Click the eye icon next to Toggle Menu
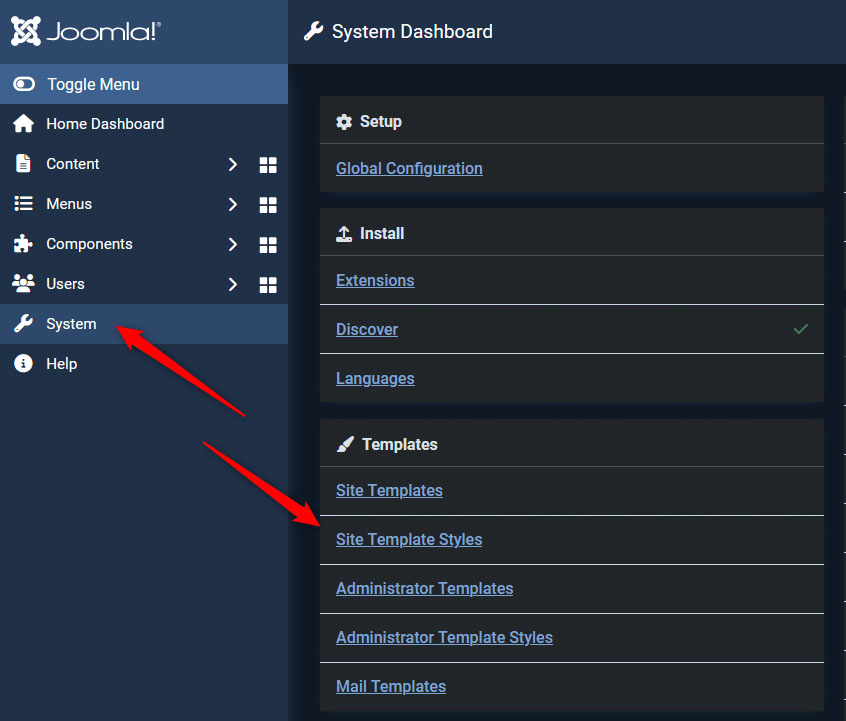The height and width of the screenshot is (721, 846). 23,83
